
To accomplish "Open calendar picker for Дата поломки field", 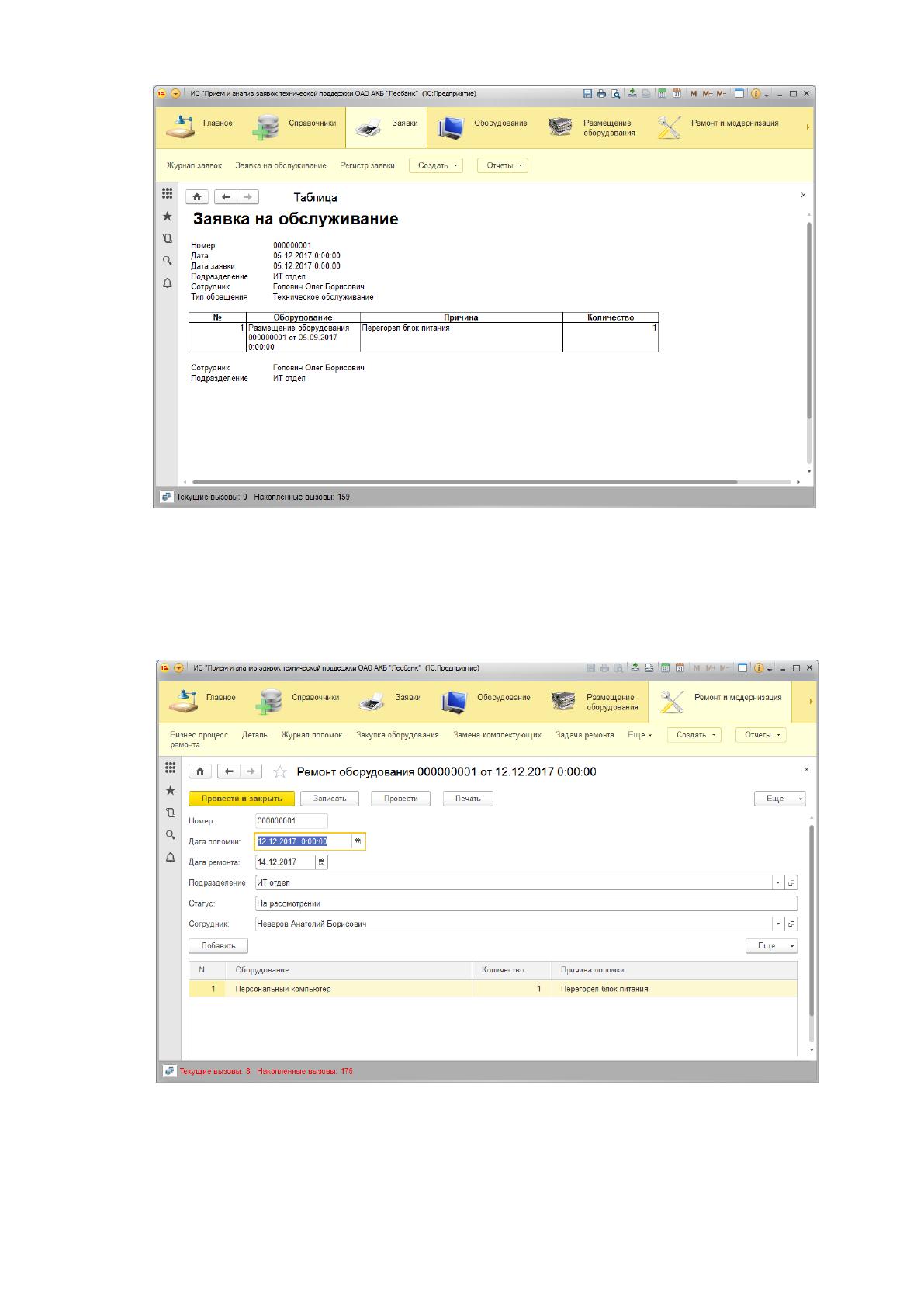I will (358, 841).
